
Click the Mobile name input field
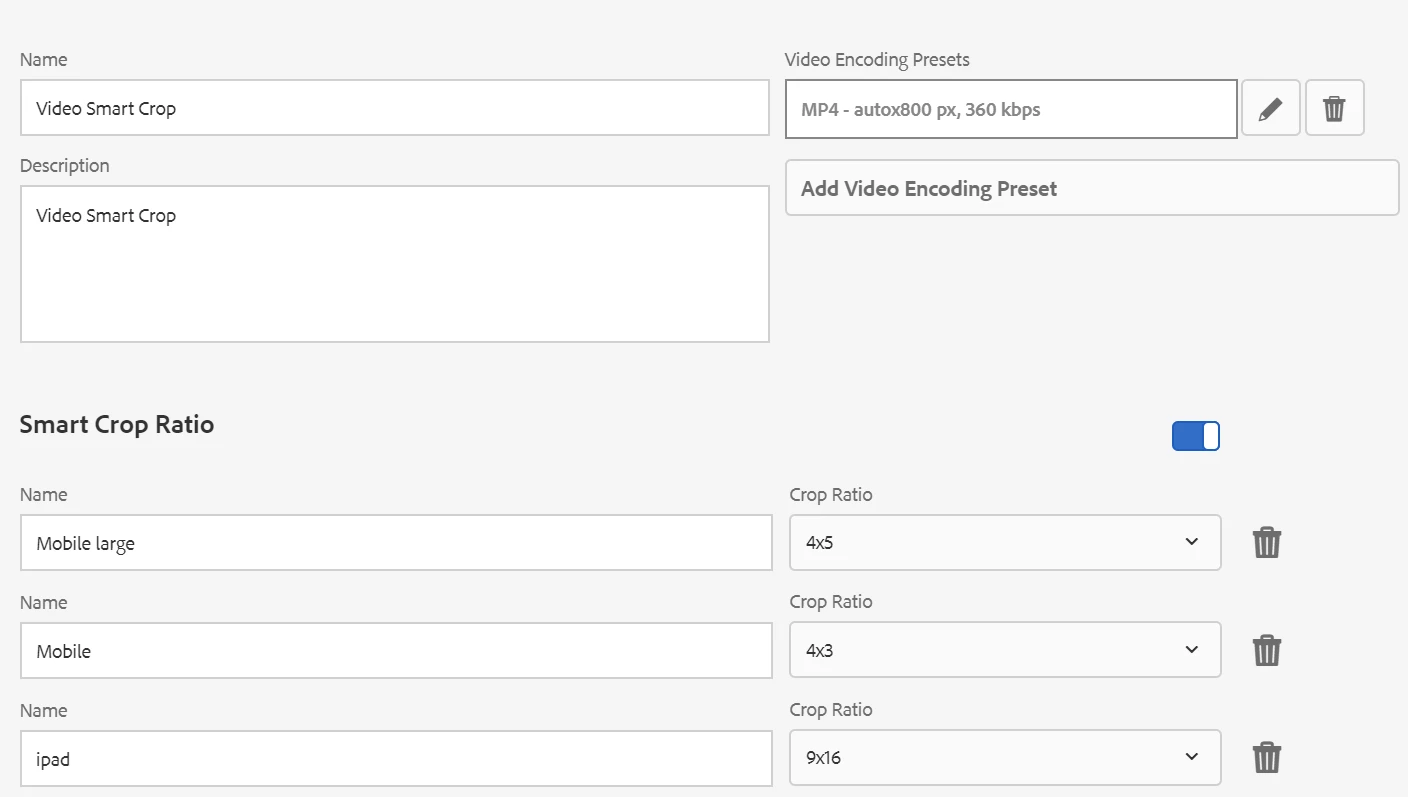click(395, 651)
